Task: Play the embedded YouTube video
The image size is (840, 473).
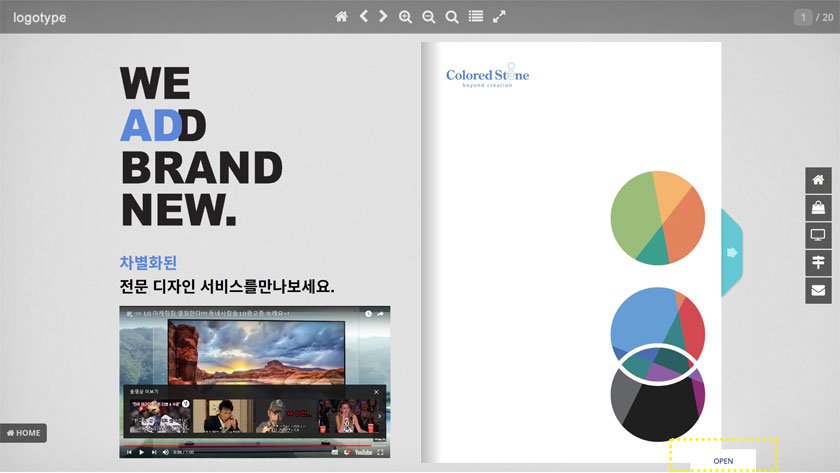Action: click(x=140, y=452)
